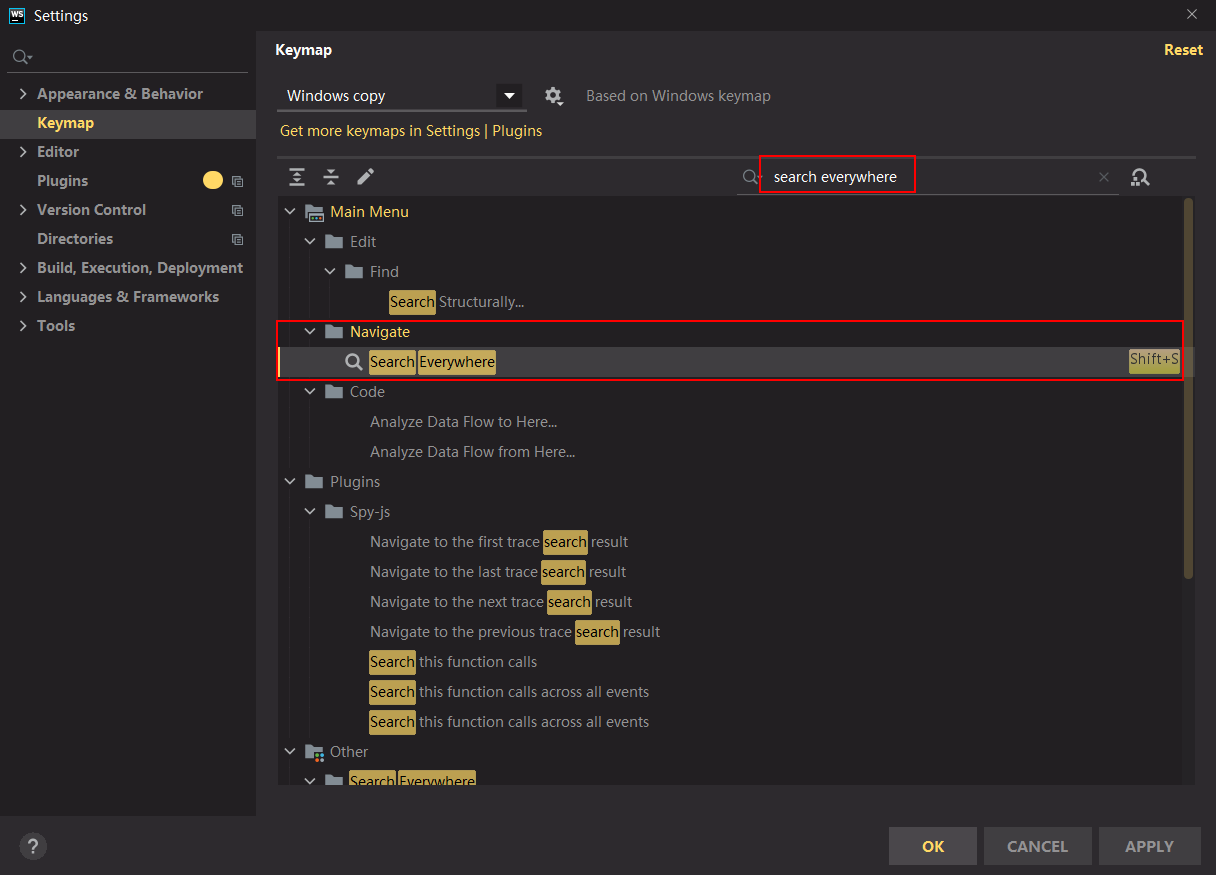Select Search Everywhere action under Navigate
This screenshot has height=875, width=1216.
click(432, 362)
